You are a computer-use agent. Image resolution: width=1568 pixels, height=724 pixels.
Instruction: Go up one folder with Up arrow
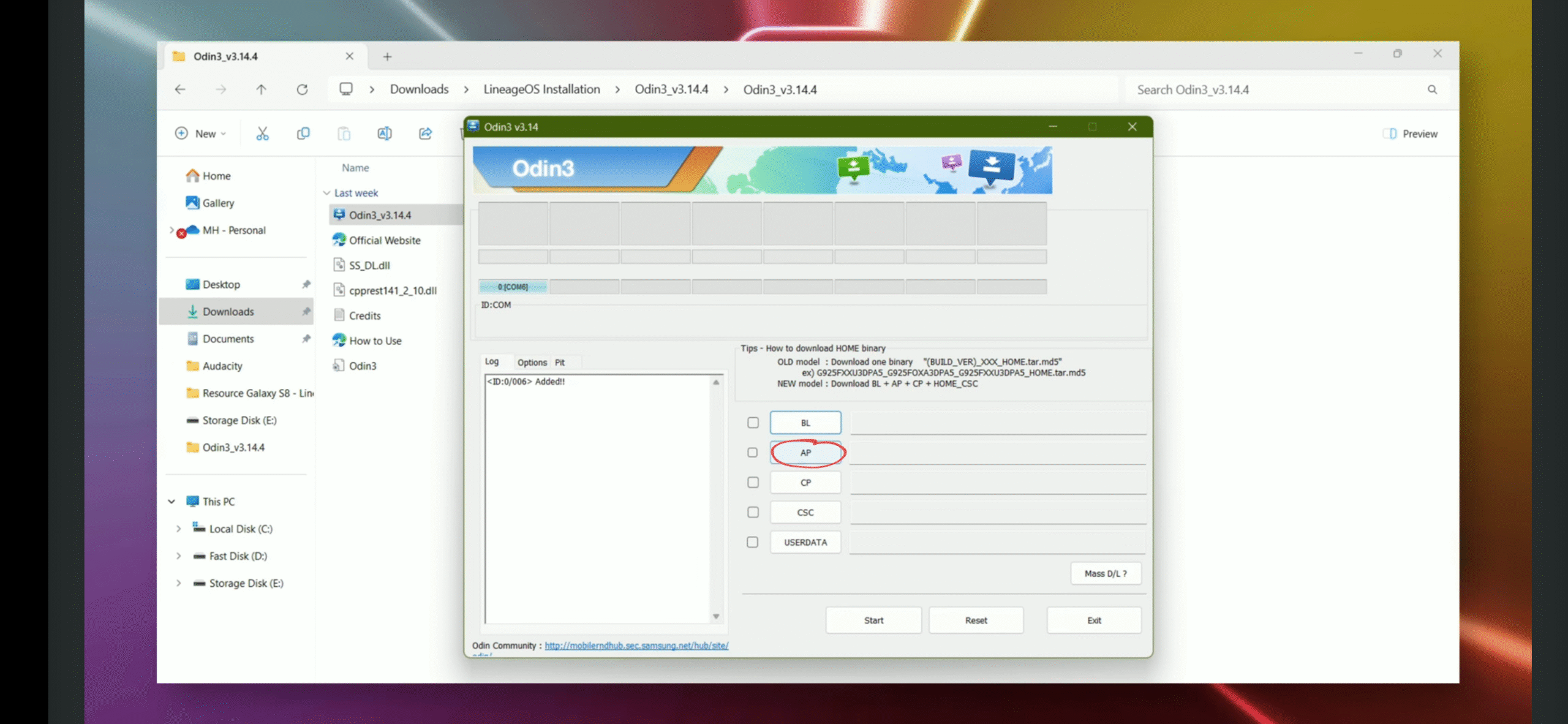[x=261, y=89]
